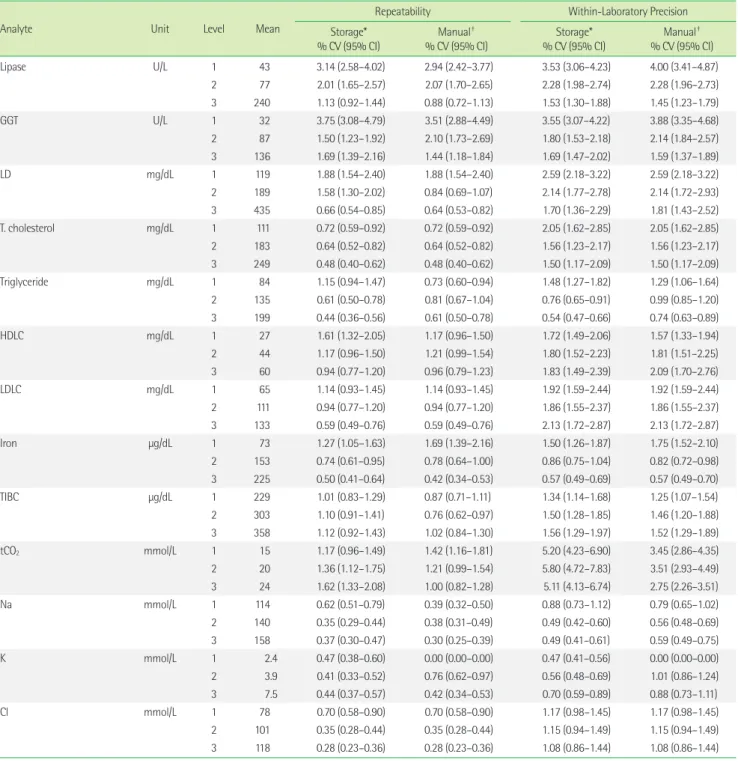Click the Level column header
Image resolution: width=738 pixels, height=763 pixels.
pos(214,29)
